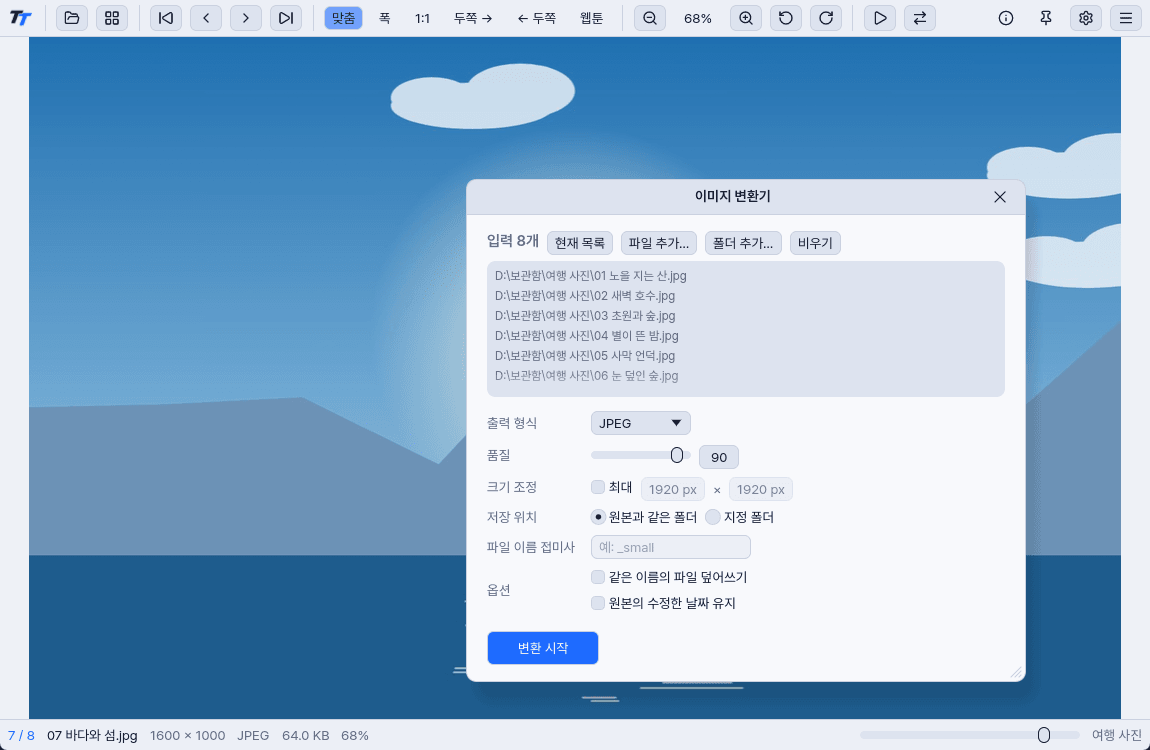Zoom out with the minus magnifier

[x=650, y=18]
